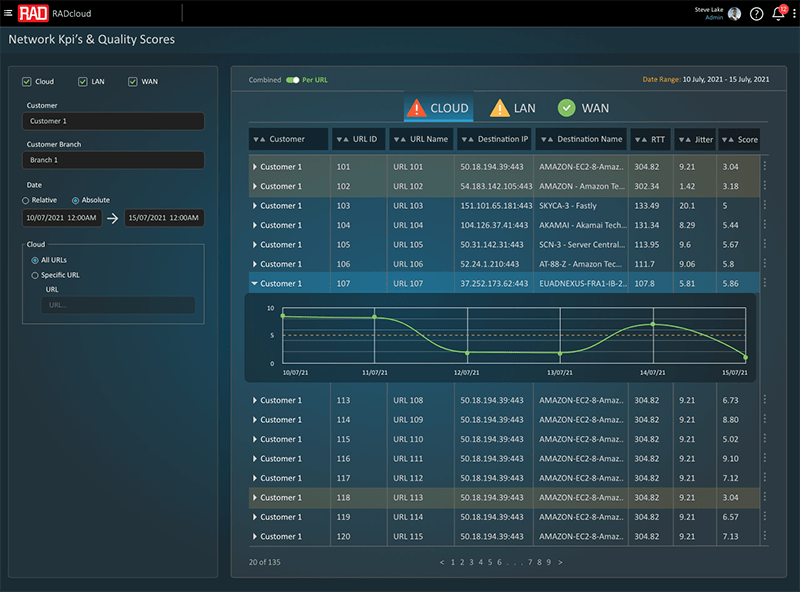800x592 pixels.
Task: Open the help question mark icon
Action: (756, 14)
